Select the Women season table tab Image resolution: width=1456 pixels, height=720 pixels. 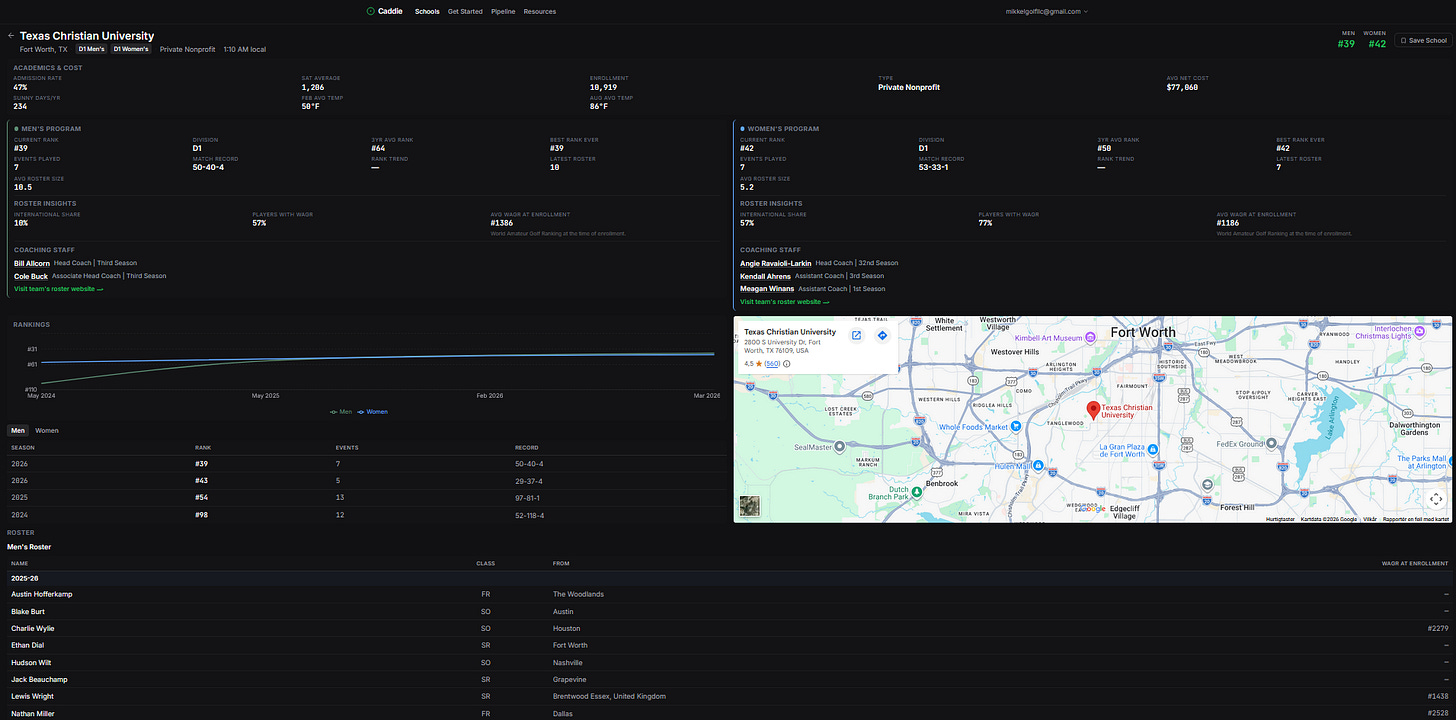coord(47,430)
